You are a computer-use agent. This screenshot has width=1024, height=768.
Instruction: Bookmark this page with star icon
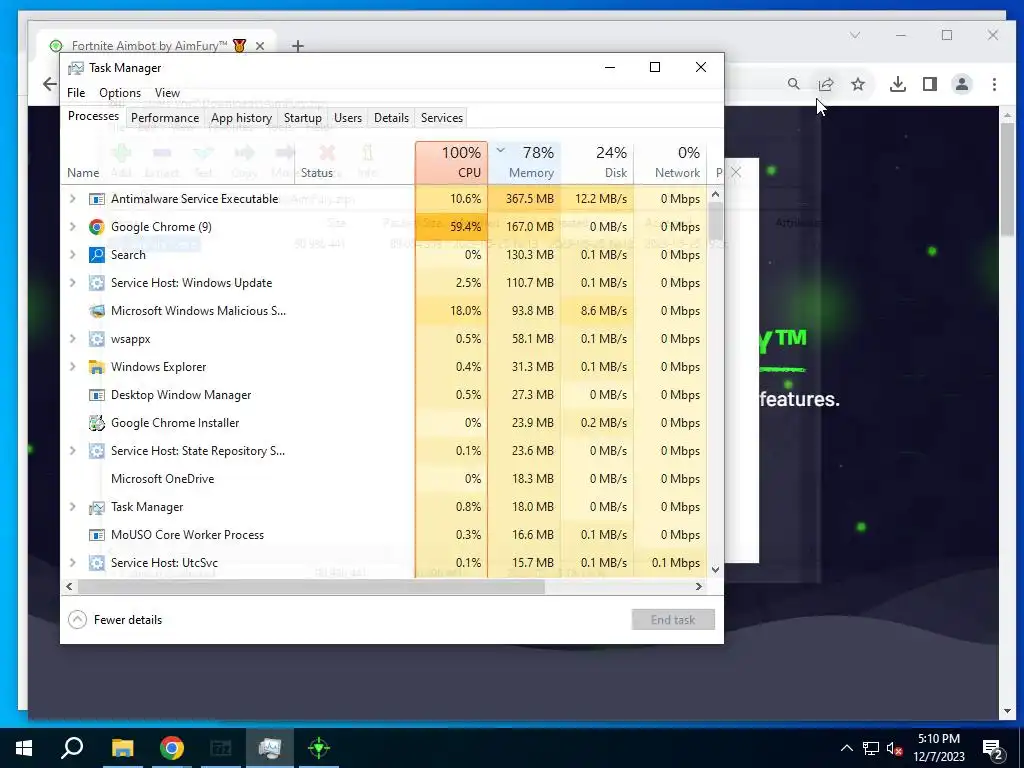(x=858, y=84)
